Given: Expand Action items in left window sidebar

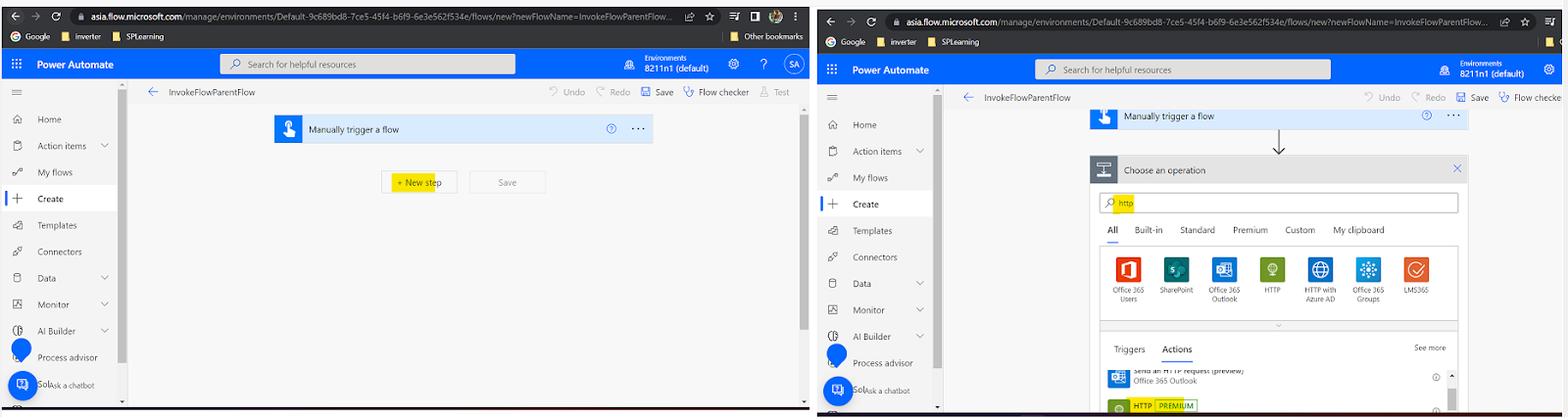Looking at the screenshot, I should [105, 146].
